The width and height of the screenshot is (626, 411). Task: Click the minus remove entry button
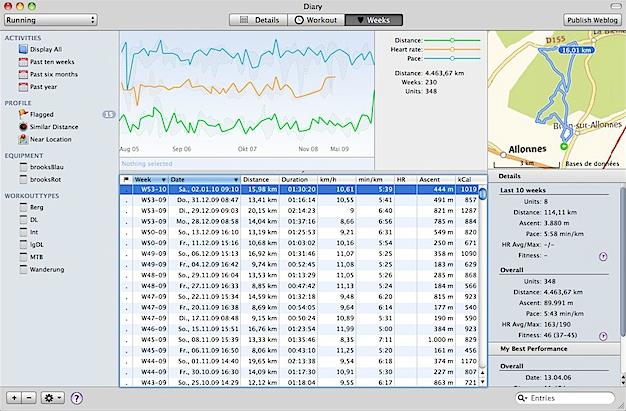coord(29,398)
